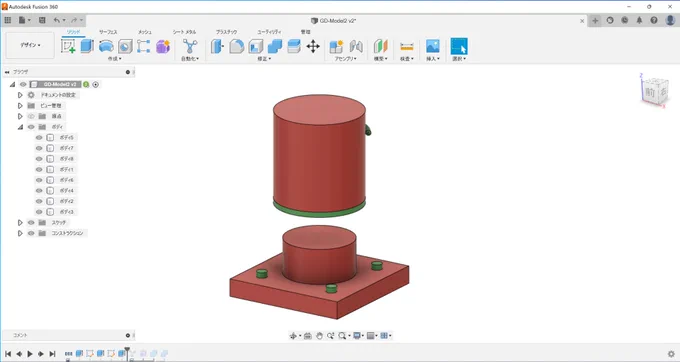680x362 pixels.
Task: Redo with the forward arrow icon
Action: [74, 20]
